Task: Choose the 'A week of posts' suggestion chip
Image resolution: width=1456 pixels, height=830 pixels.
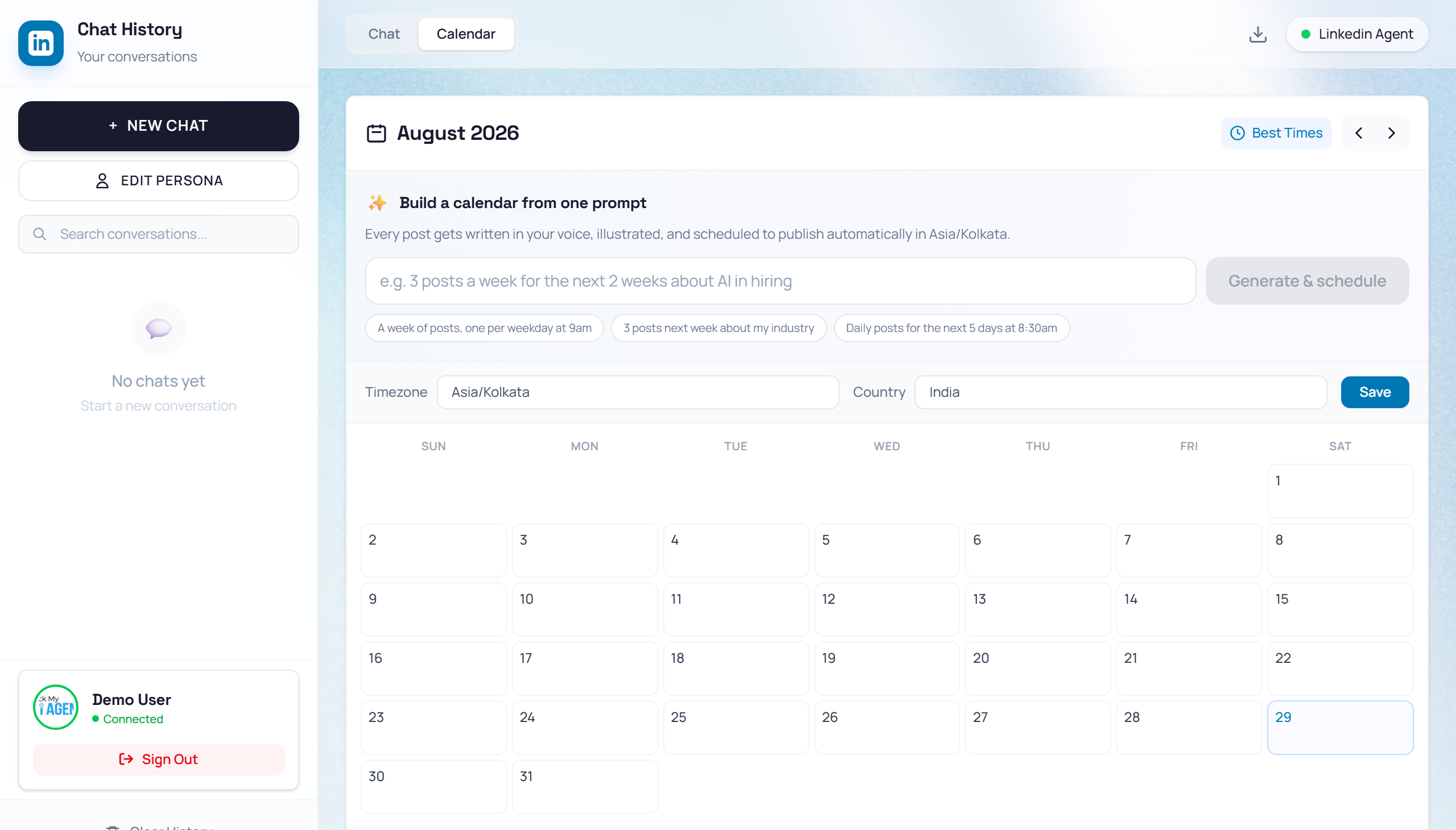Action: coord(484,329)
